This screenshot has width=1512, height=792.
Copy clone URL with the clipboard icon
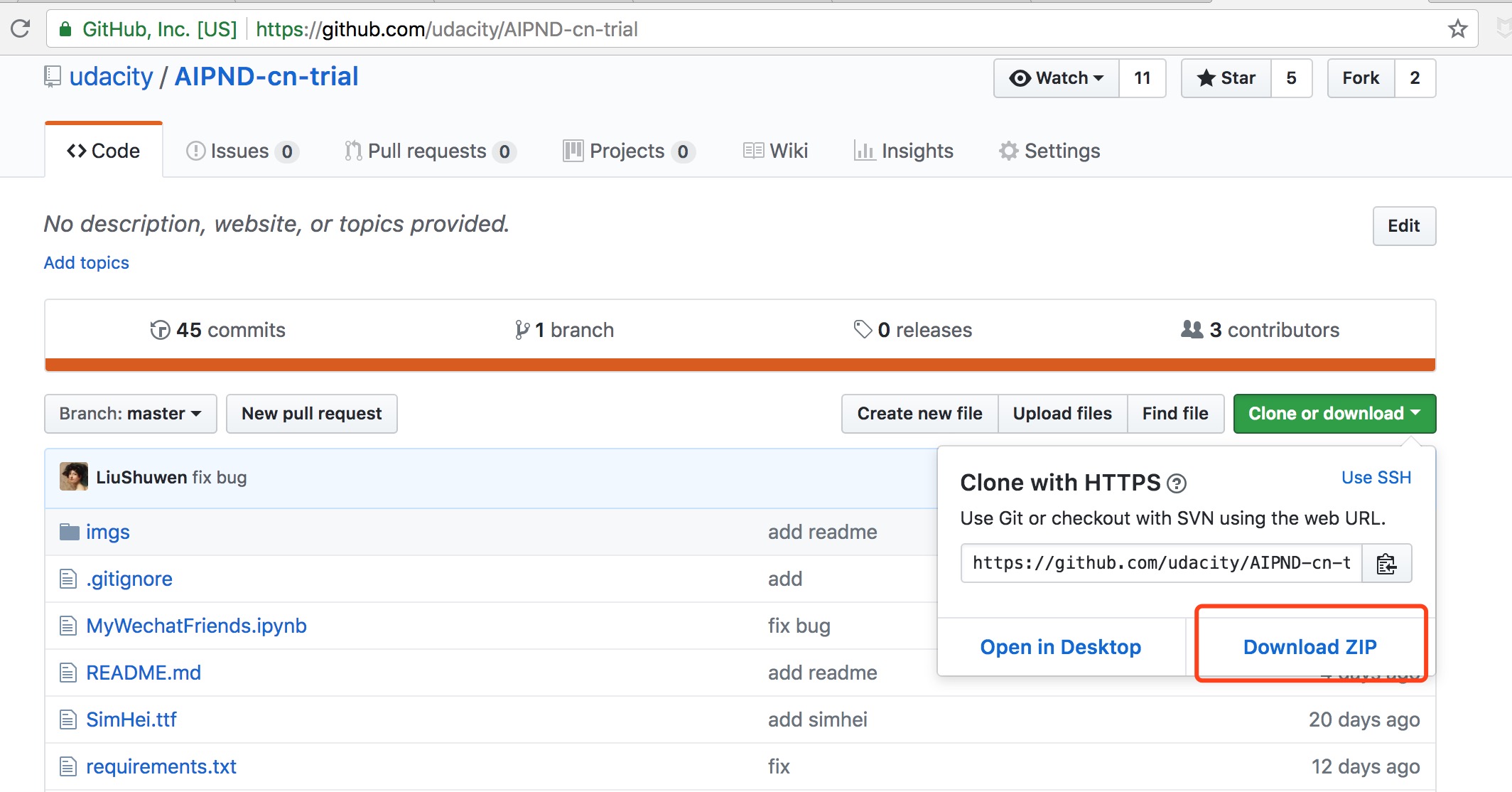click(1386, 564)
